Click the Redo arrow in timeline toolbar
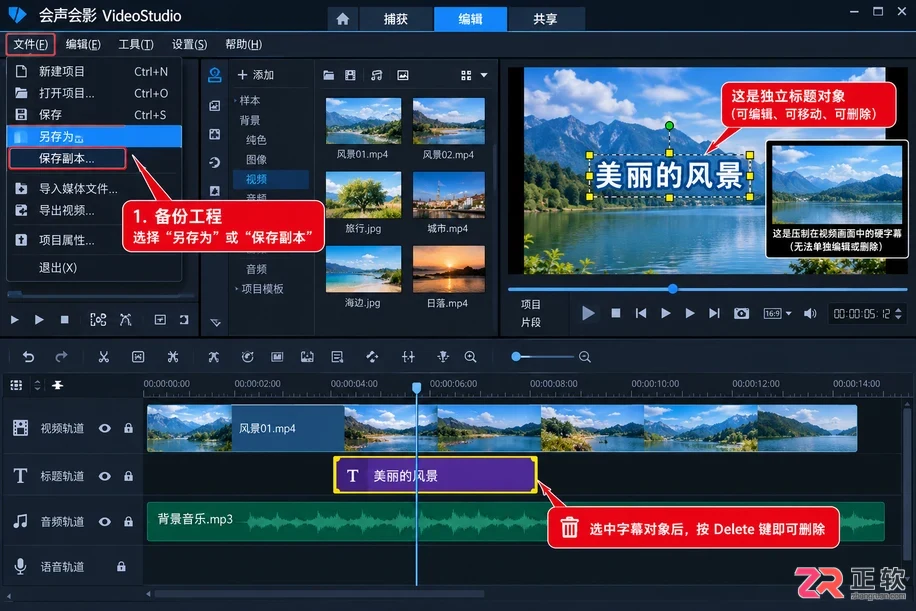The image size is (916, 611). coord(61,357)
